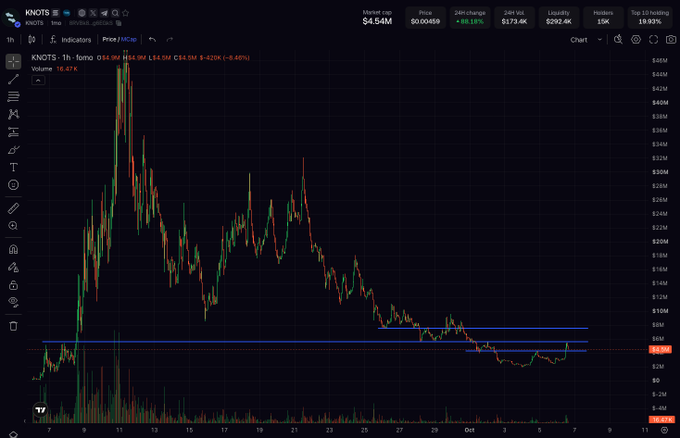Undo the last chart action

coord(152,39)
